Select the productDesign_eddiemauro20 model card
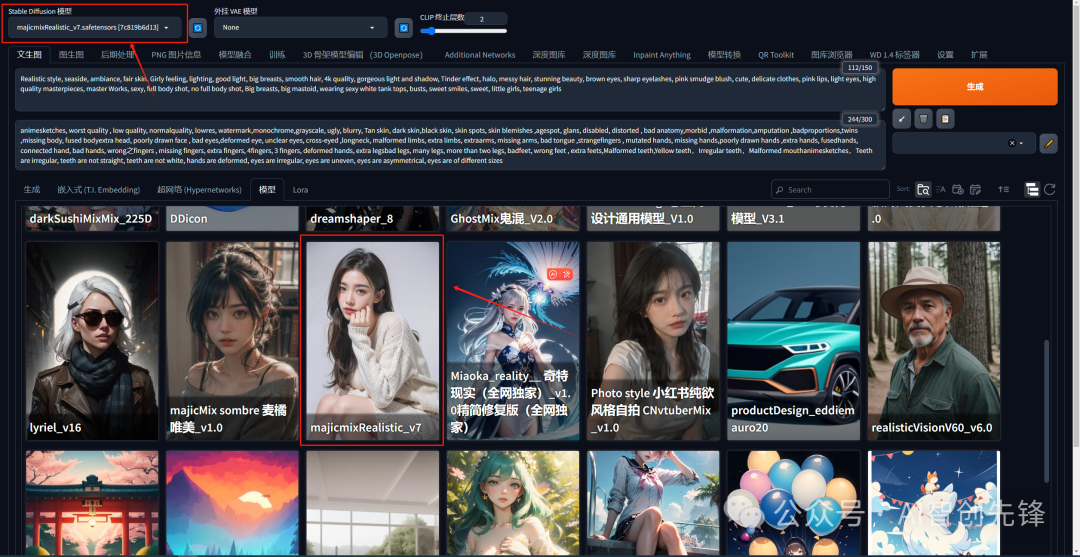The height and width of the screenshot is (557, 1080). coord(793,341)
